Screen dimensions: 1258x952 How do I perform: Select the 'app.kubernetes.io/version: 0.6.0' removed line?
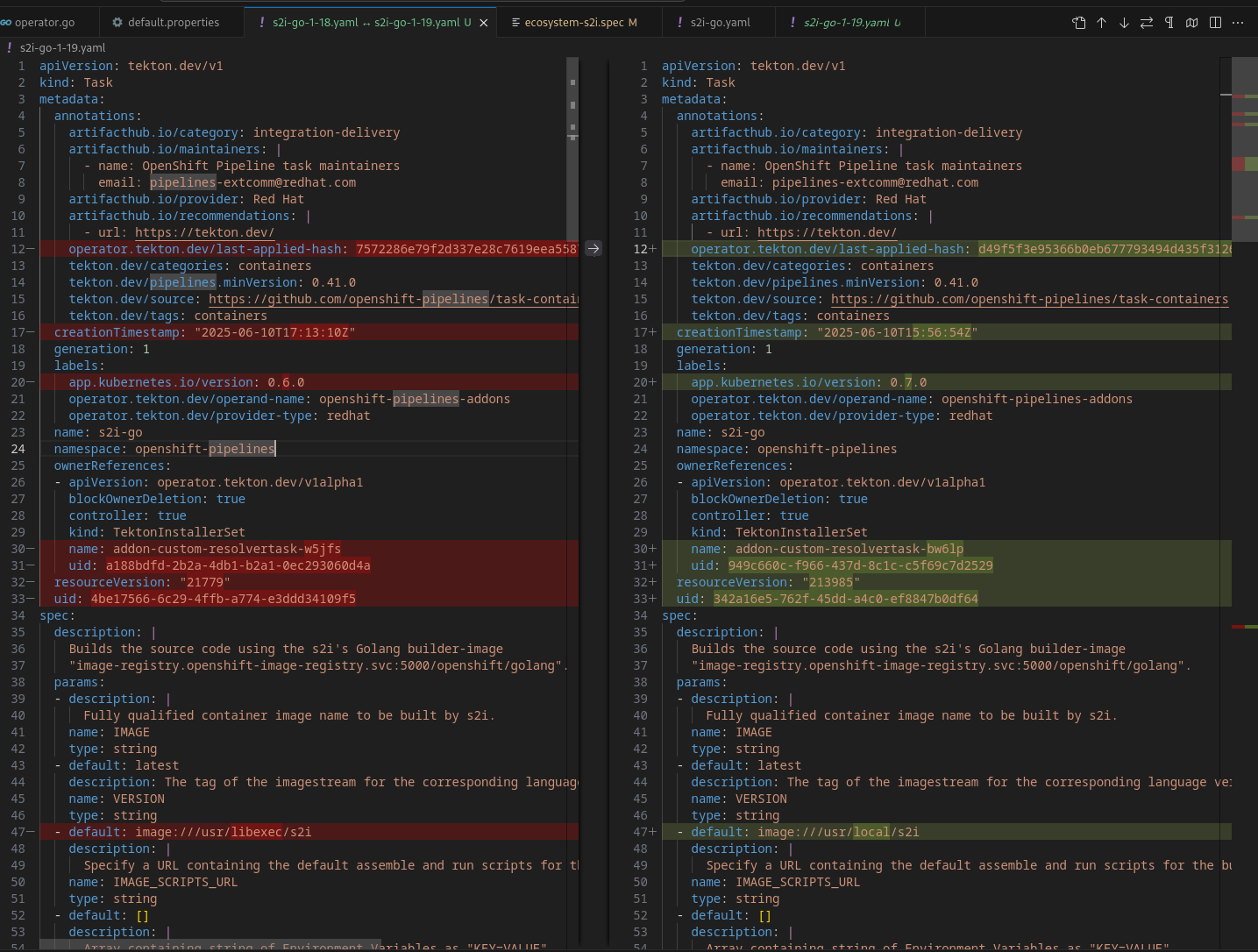coord(187,382)
